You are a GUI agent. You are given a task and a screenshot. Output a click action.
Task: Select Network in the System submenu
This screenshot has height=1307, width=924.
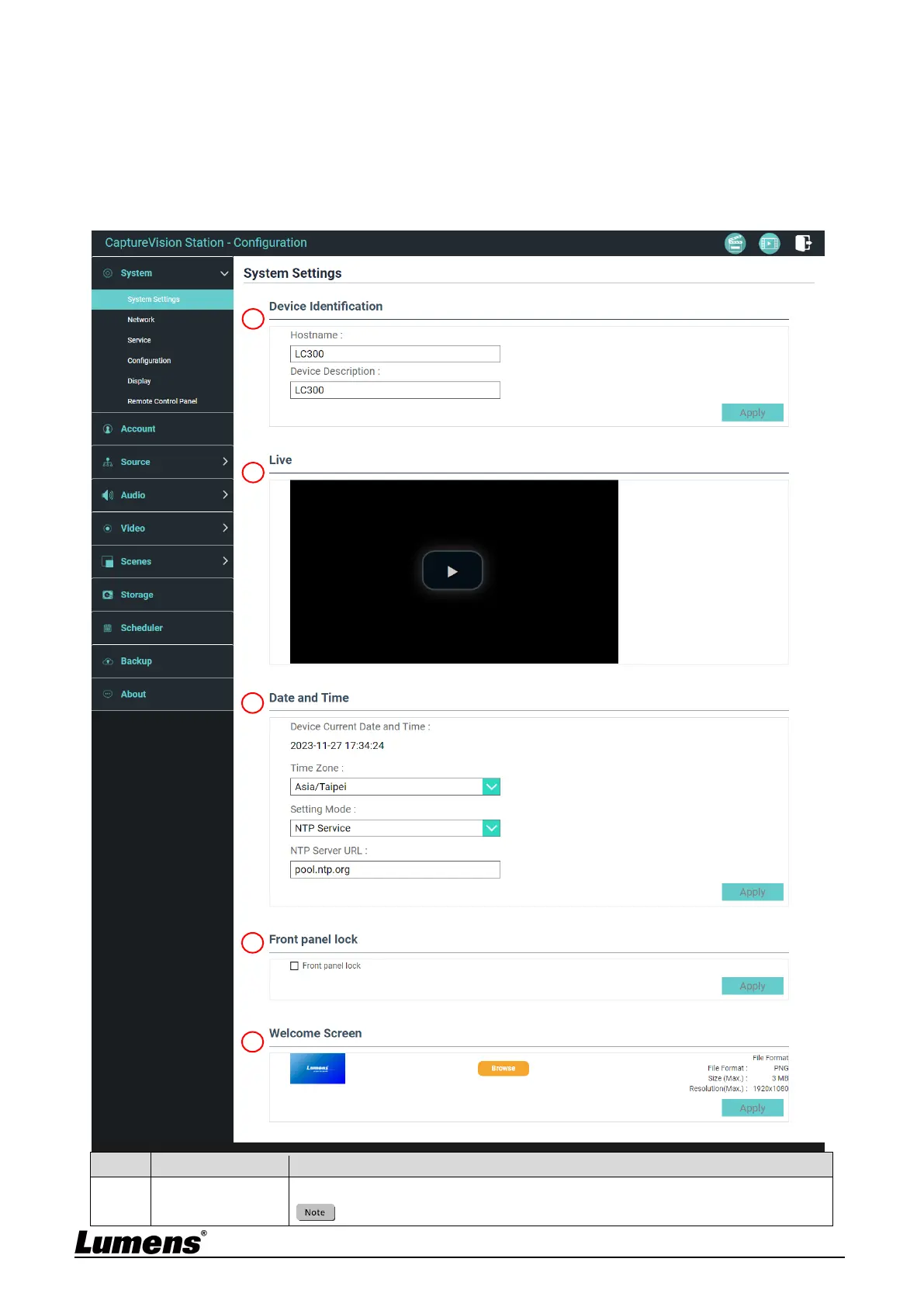(x=141, y=320)
